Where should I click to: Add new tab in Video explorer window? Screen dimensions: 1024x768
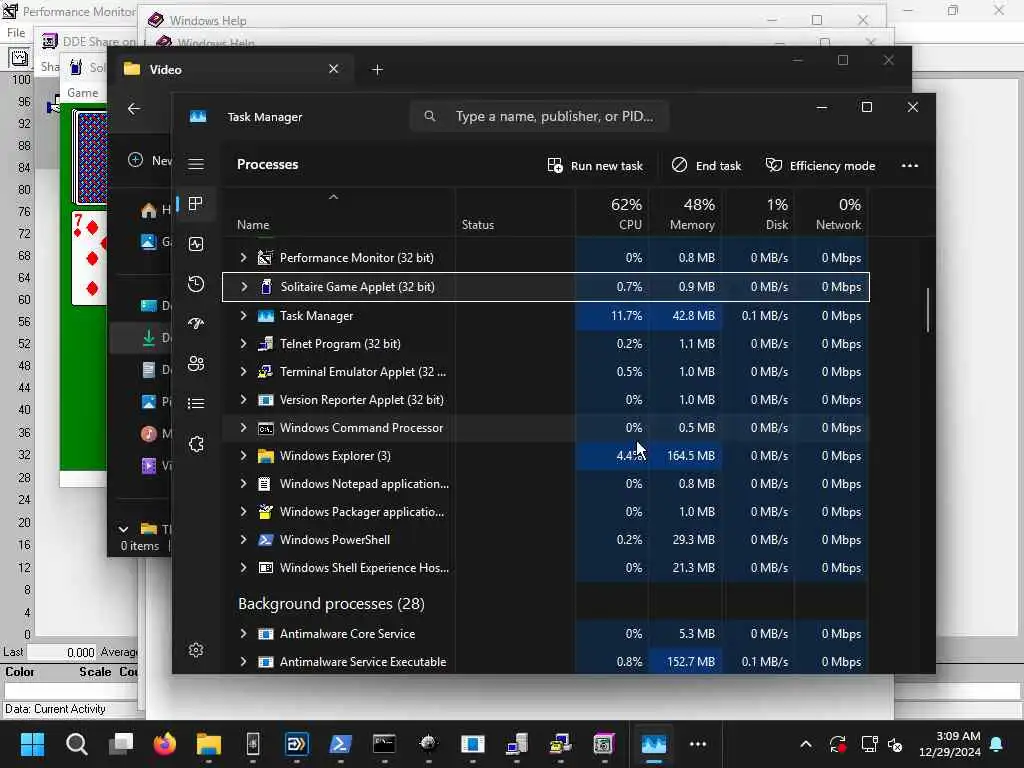tap(377, 69)
